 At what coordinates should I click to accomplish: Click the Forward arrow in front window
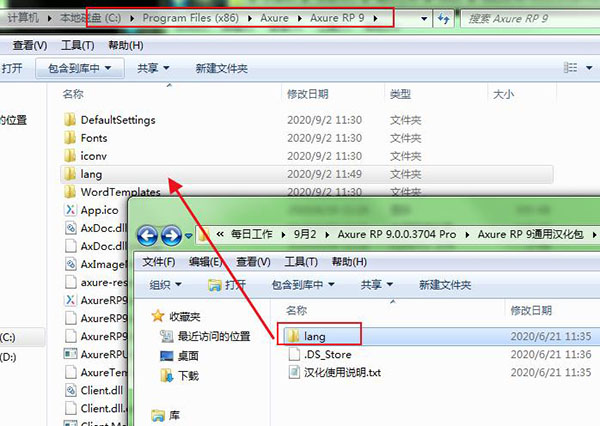point(171,235)
